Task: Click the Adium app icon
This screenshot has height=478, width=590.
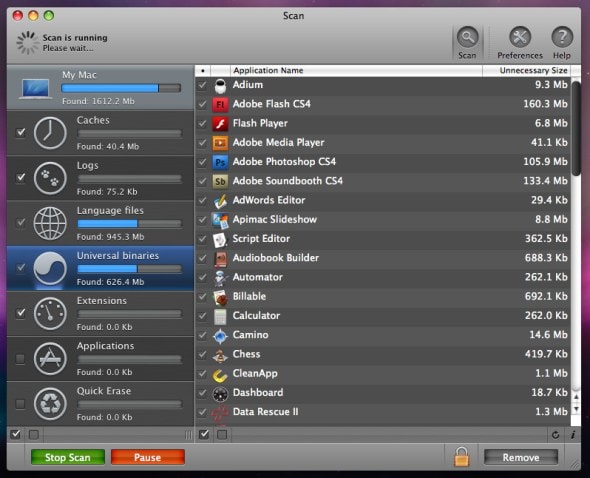Action: coord(220,85)
